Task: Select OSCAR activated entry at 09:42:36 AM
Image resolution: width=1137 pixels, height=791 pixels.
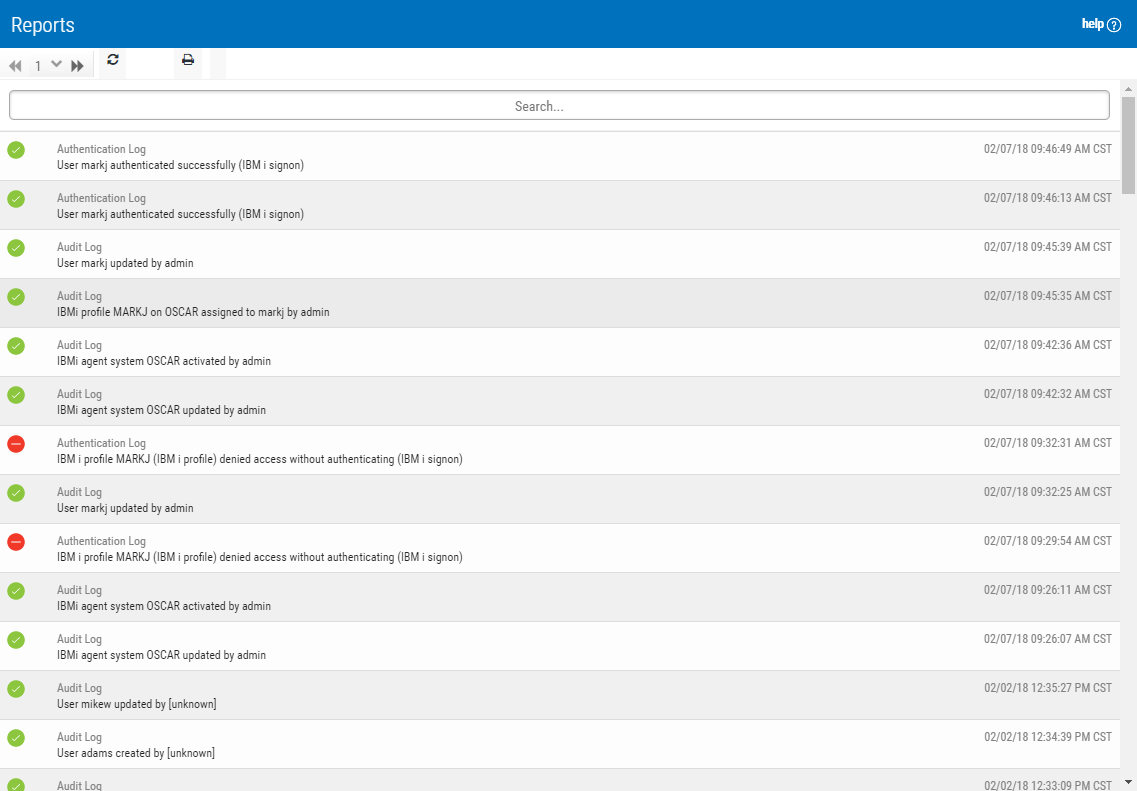Action: [x=164, y=361]
